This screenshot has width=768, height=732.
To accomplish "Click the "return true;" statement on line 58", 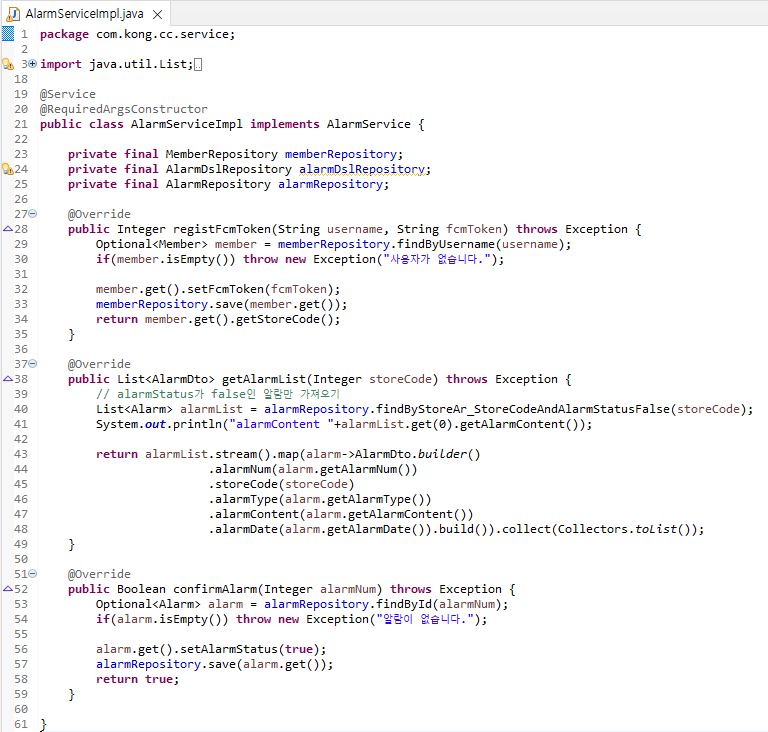I will coord(138,679).
